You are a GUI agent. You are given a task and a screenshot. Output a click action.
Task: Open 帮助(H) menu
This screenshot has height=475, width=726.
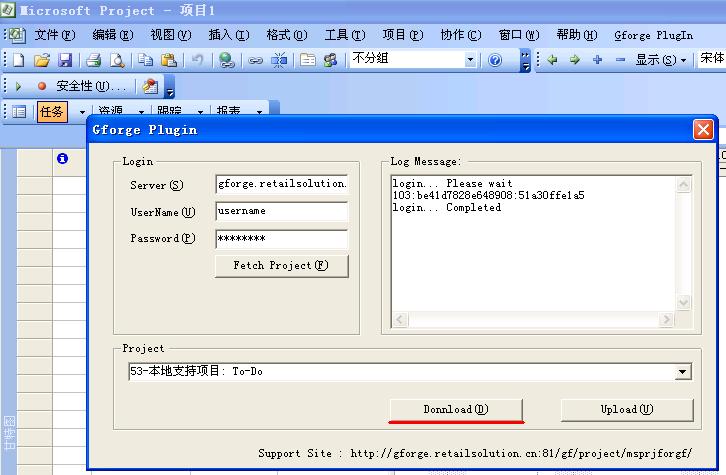click(x=577, y=35)
